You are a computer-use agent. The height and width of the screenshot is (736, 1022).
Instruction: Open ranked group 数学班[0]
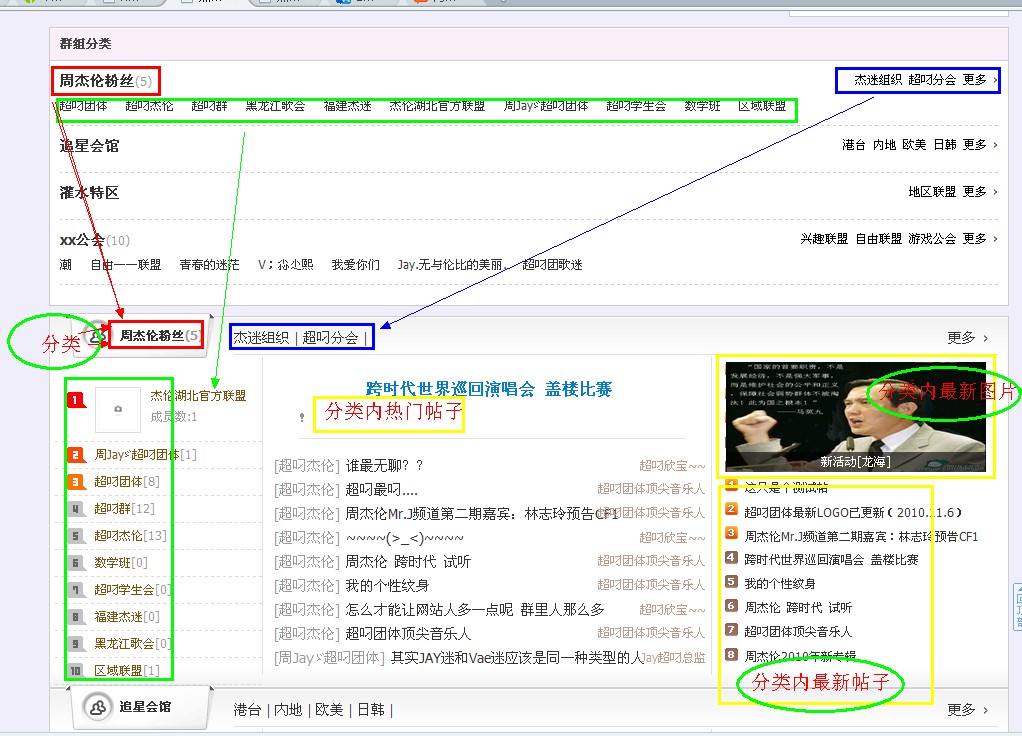121,563
